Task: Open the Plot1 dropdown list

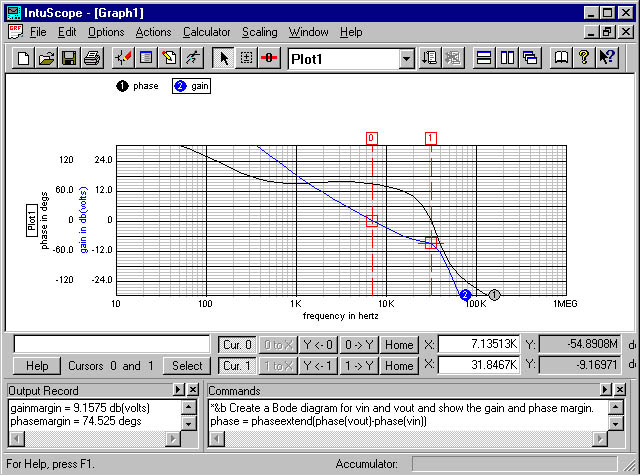Action: pyautogui.click(x=405, y=58)
